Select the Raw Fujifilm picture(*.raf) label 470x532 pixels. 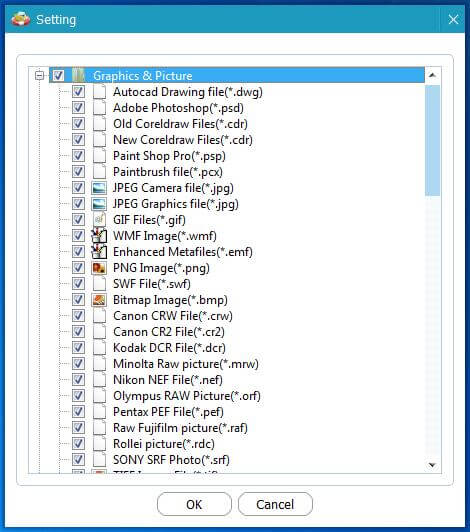180,428
